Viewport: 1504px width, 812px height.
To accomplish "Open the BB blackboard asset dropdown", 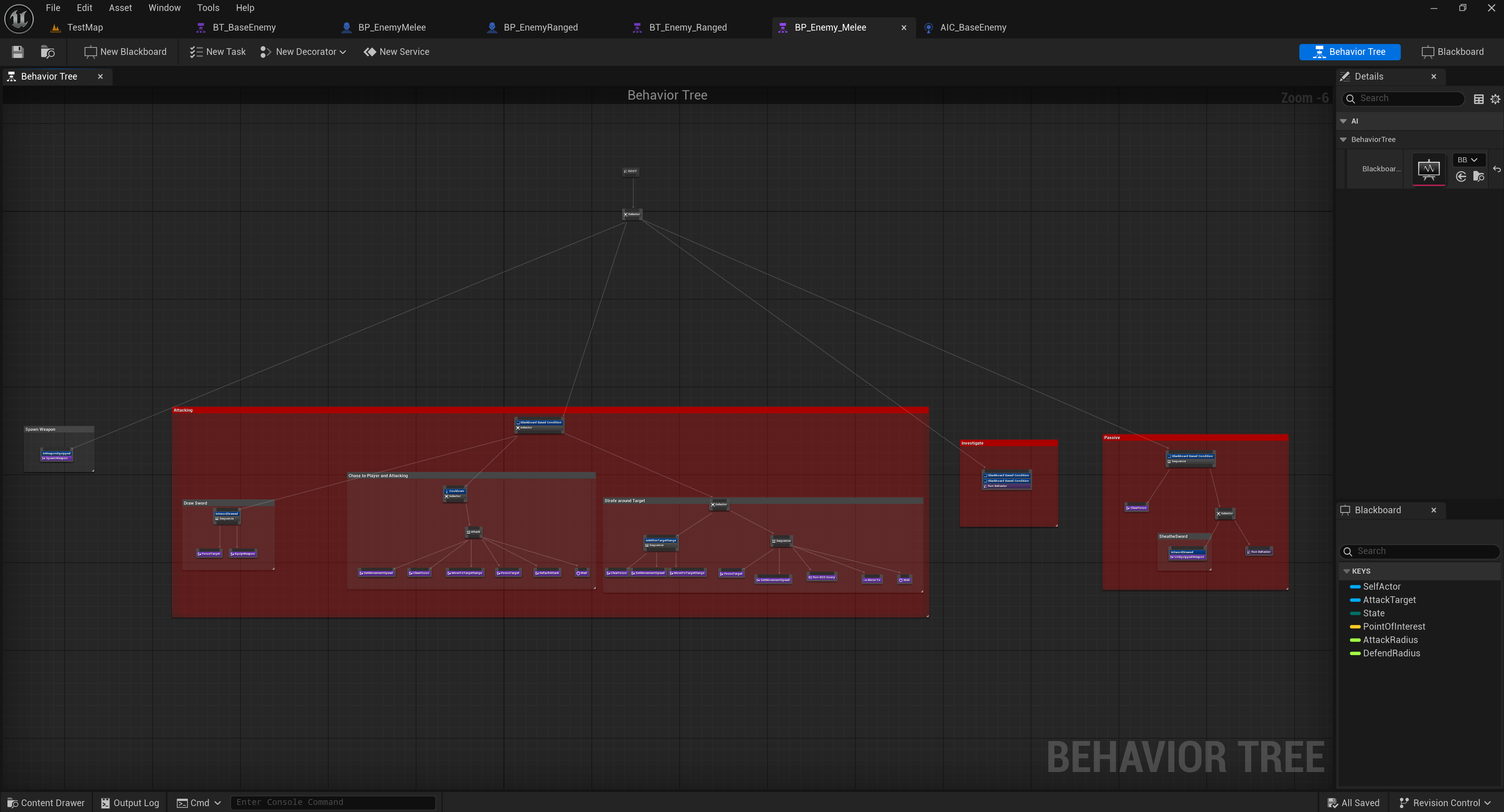I will coord(1467,160).
